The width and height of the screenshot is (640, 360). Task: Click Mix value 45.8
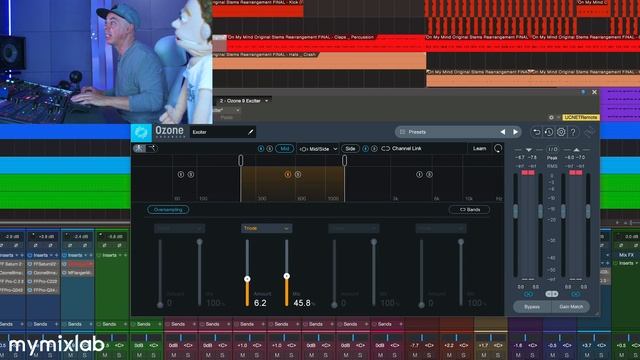pyautogui.click(x=302, y=303)
